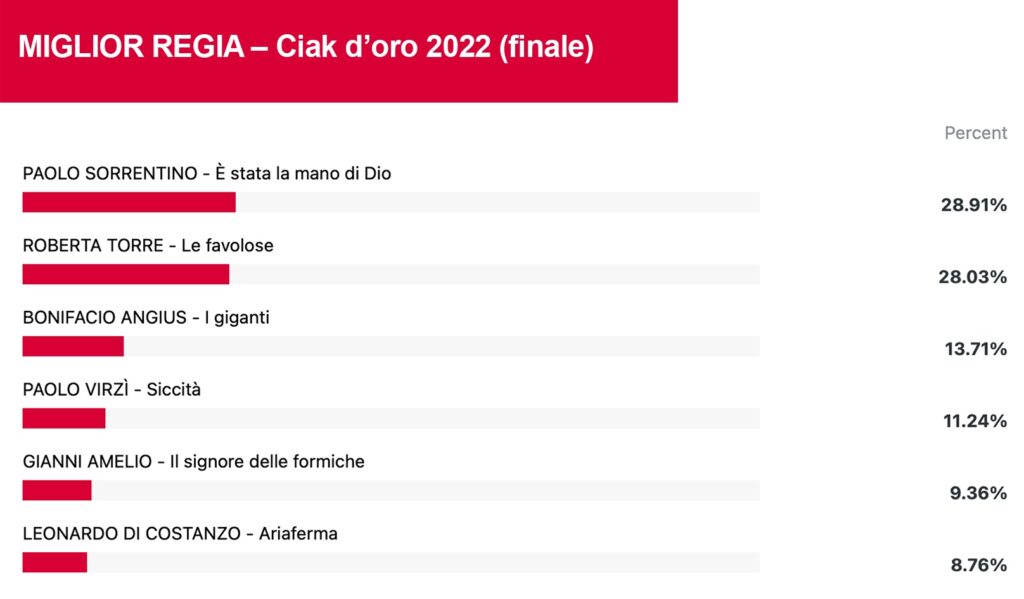Click the 9.36% percentage value
The image size is (1024, 599).
tap(978, 493)
